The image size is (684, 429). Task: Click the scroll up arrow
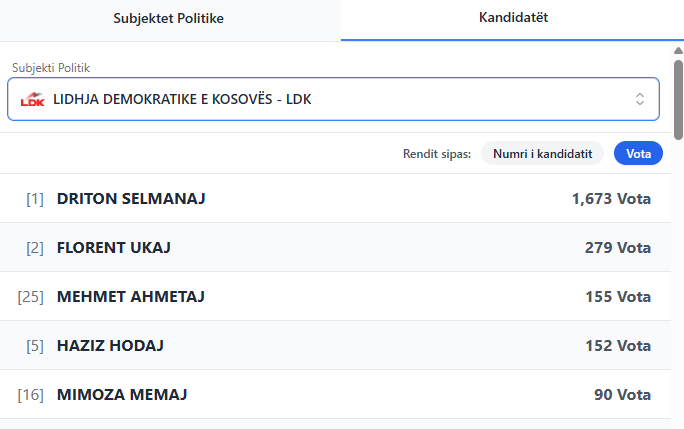coord(678,50)
